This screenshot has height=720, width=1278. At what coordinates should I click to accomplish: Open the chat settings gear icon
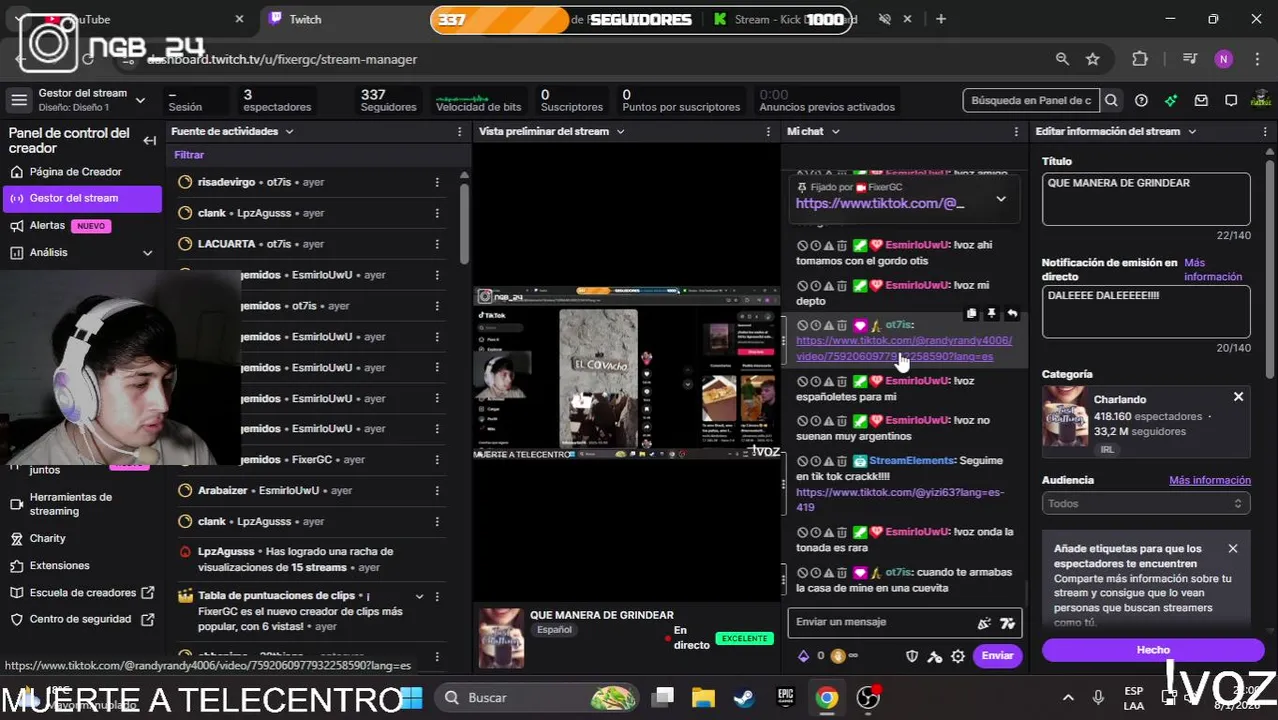958,656
